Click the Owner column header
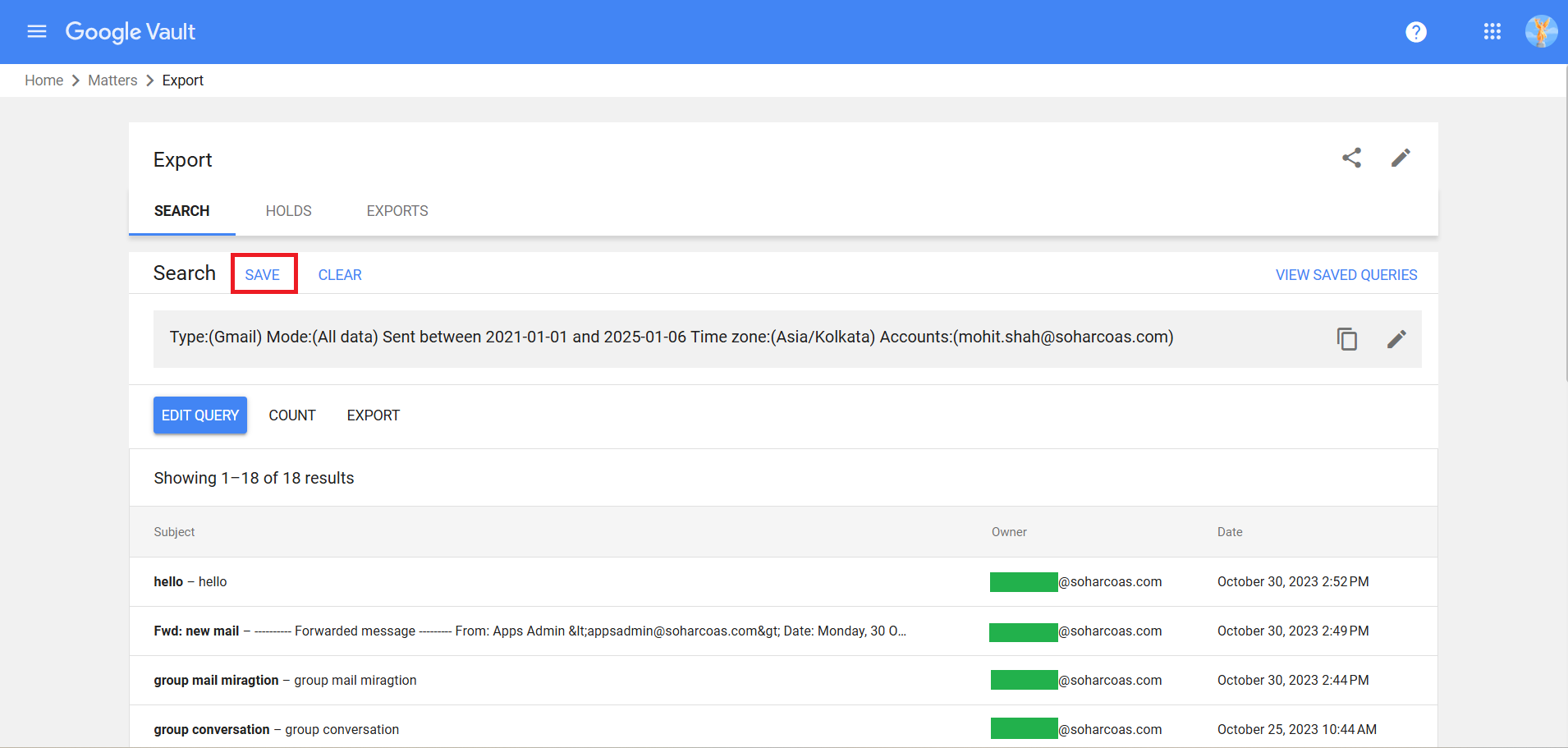Screen dimensions: 1568x748 (x=1009, y=532)
